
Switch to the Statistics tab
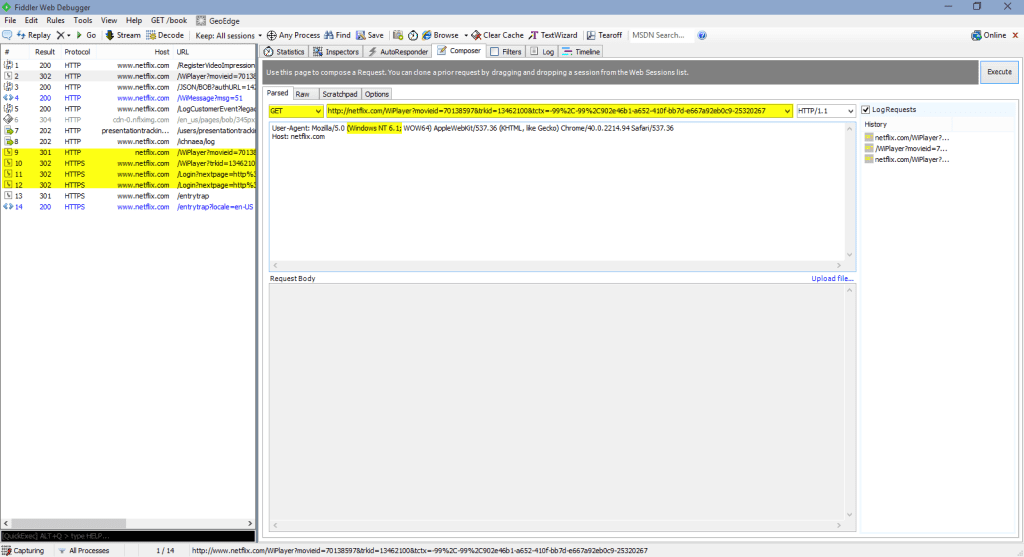click(284, 52)
